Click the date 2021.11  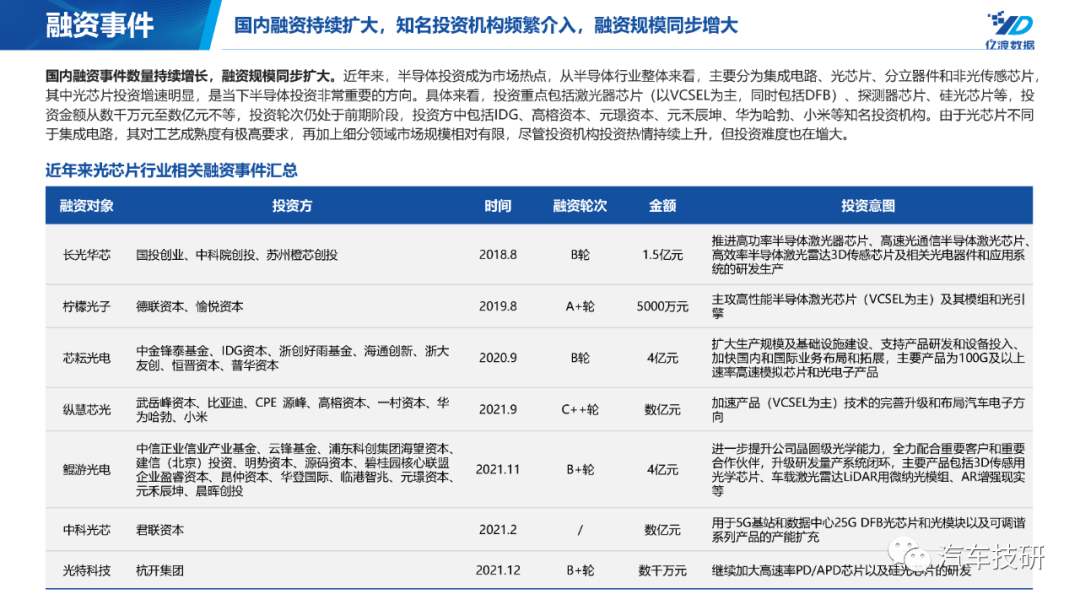[497, 469]
